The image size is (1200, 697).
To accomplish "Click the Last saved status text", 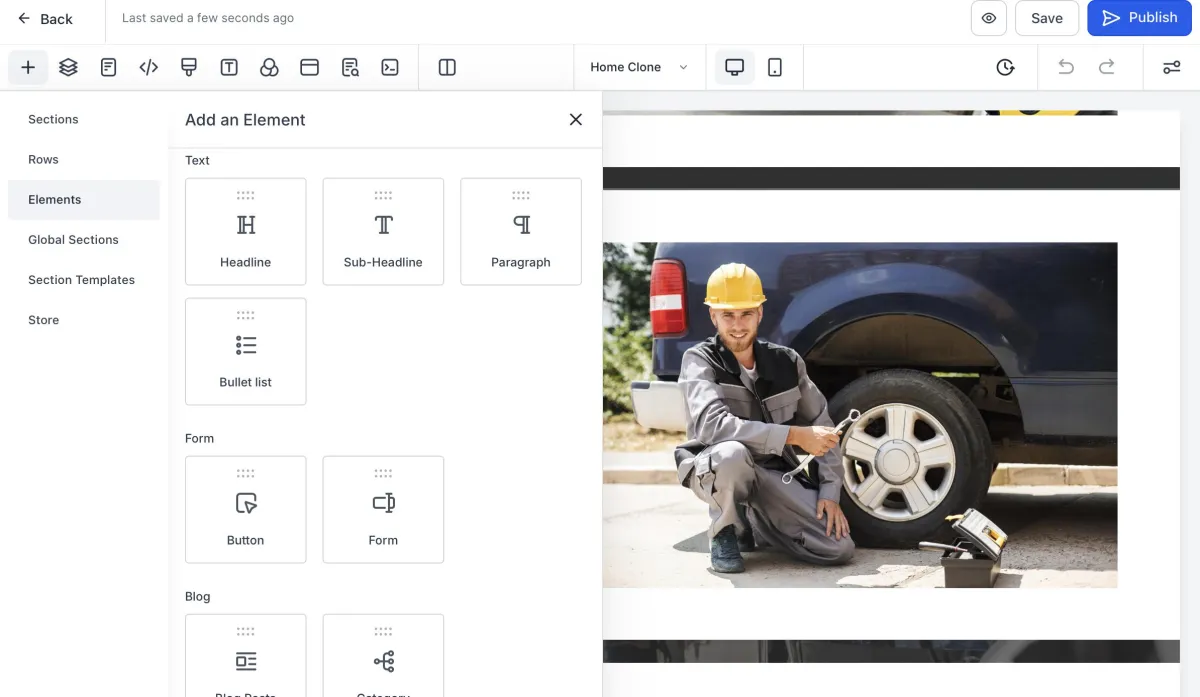I will (208, 18).
